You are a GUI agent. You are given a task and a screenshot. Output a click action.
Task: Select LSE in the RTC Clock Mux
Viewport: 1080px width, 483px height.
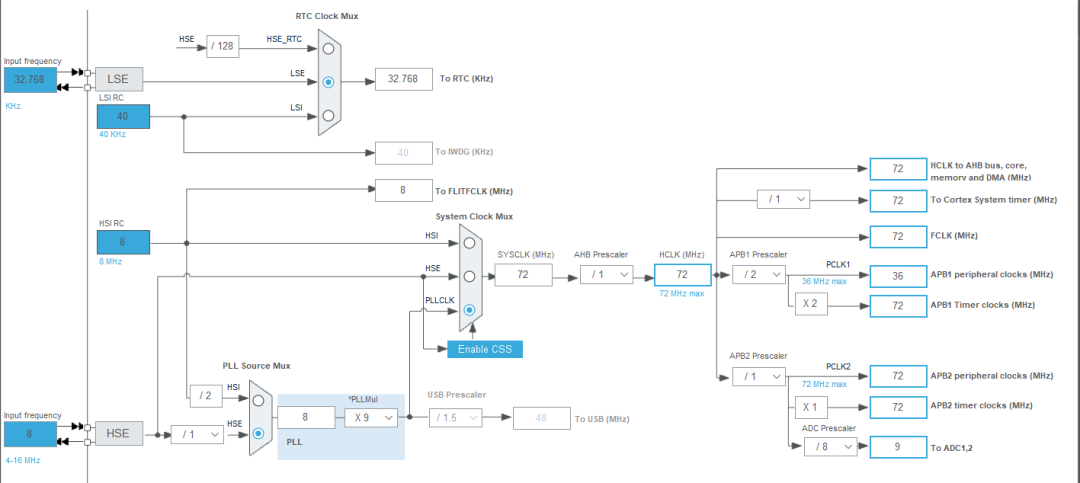329,82
